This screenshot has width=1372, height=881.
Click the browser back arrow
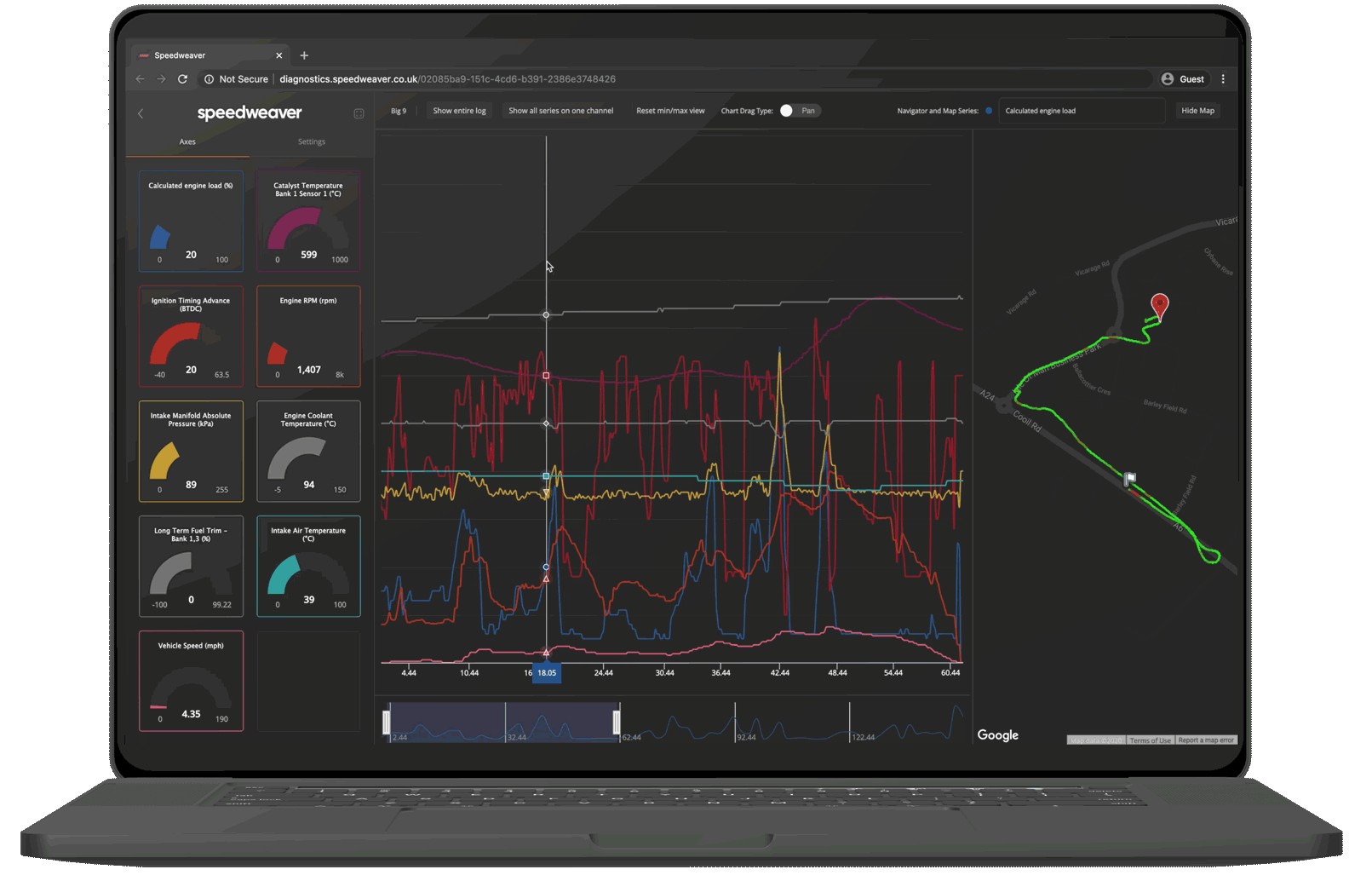pos(141,79)
